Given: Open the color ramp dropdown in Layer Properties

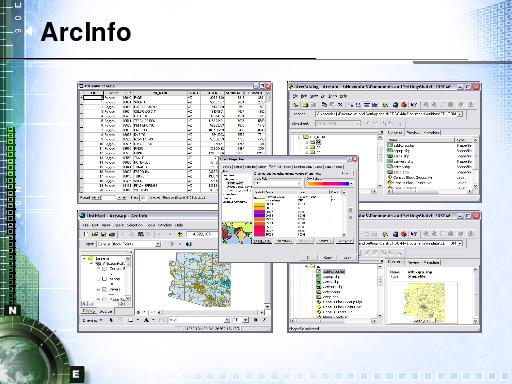Looking at the screenshot, I should pyautogui.click(x=351, y=184).
